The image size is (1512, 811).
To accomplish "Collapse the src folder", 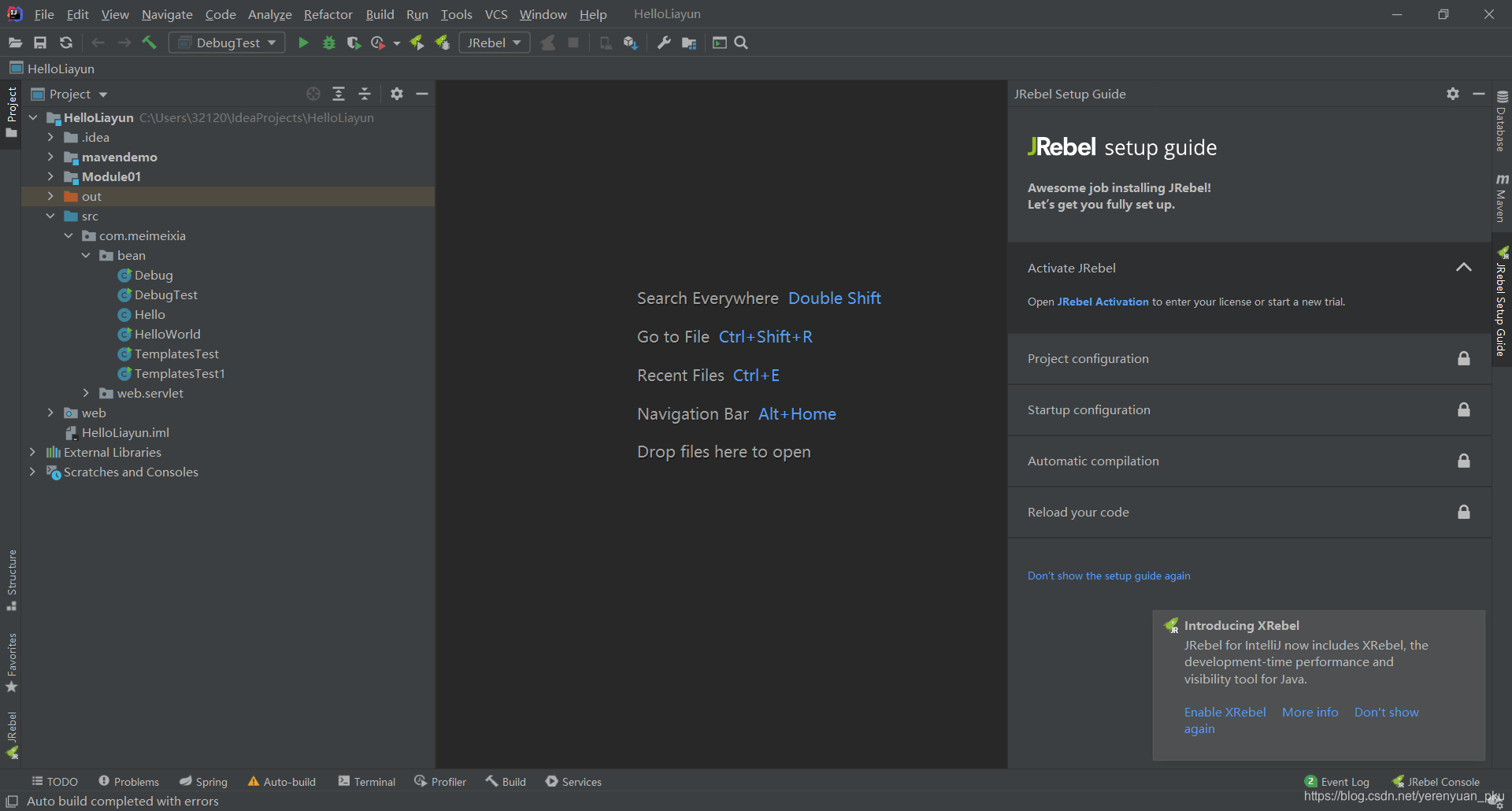I will [x=50, y=216].
